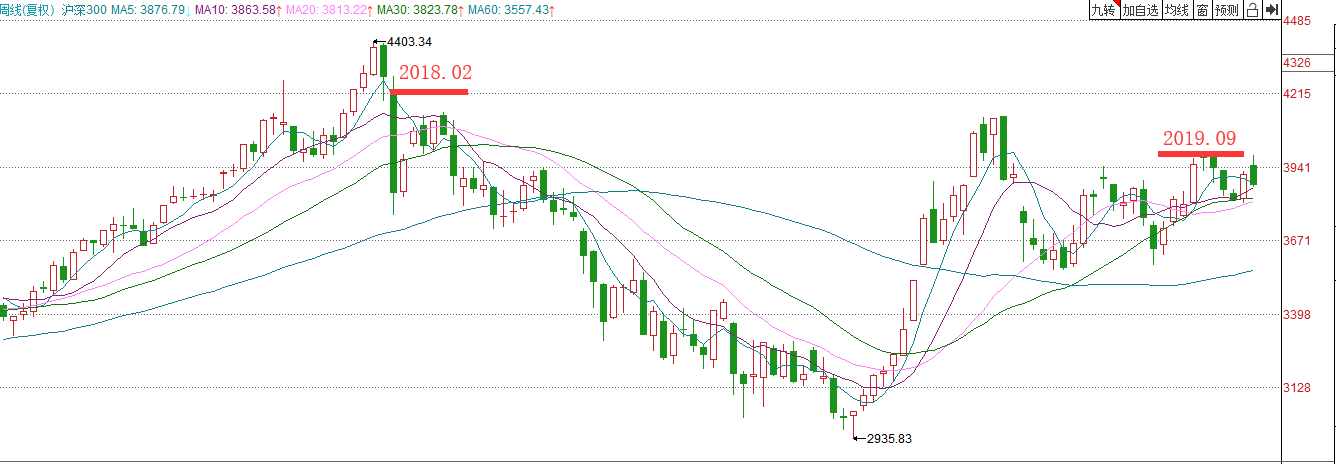Image resolution: width=1336 pixels, height=464 pixels.
Task: Open the 九转 indicator button
Action: pos(1103,10)
